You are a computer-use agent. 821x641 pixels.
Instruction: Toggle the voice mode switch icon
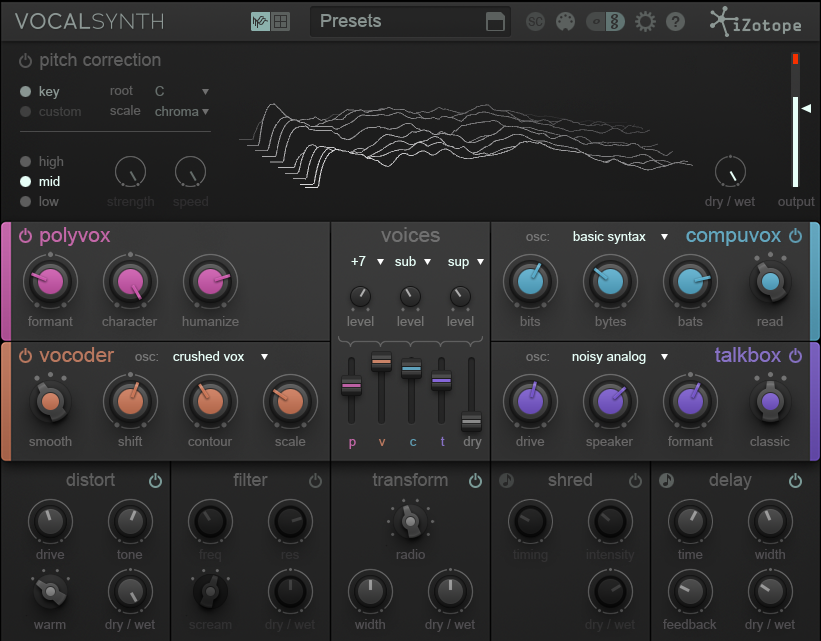pos(605,22)
